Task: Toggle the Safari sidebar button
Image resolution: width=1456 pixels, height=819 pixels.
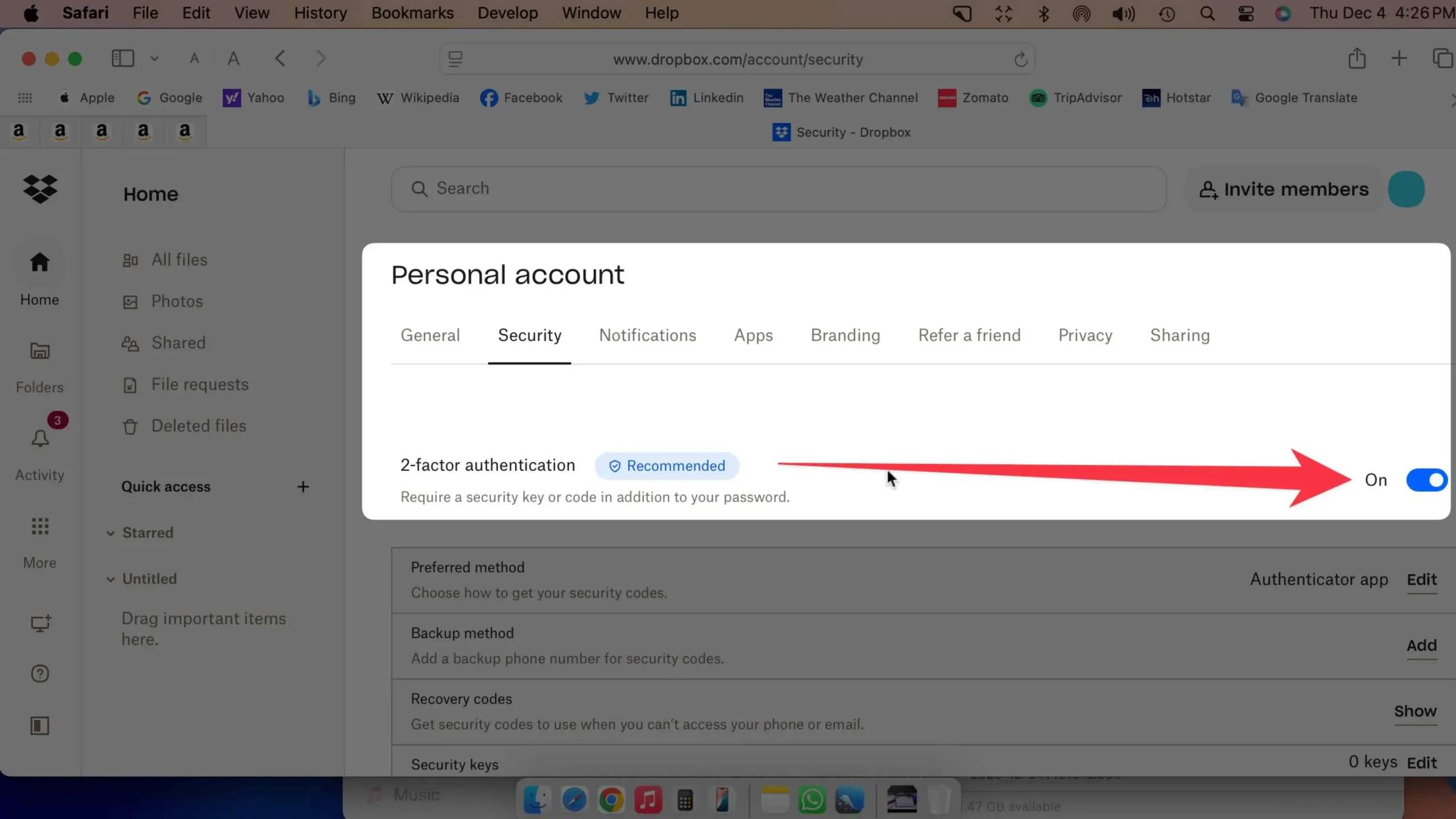Action: coord(122,58)
